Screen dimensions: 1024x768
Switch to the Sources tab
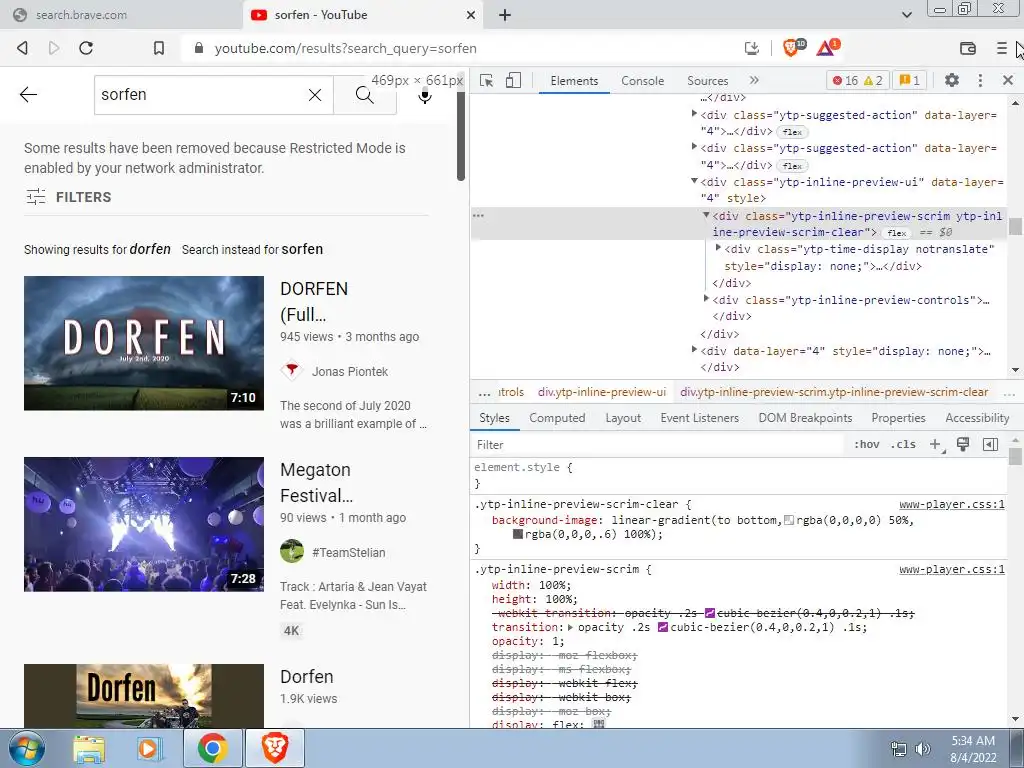pyautogui.click(x=707, y=80)
